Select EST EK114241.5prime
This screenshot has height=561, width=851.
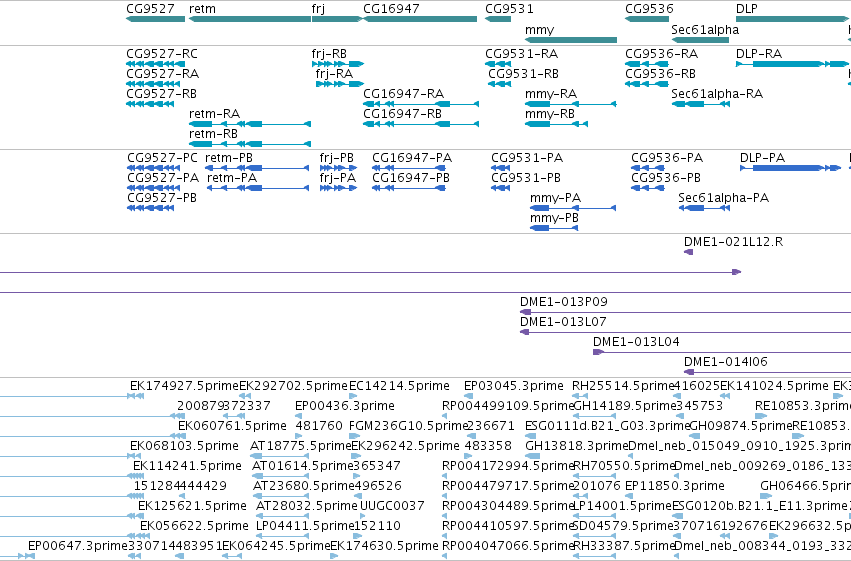(x=187, y=466)
